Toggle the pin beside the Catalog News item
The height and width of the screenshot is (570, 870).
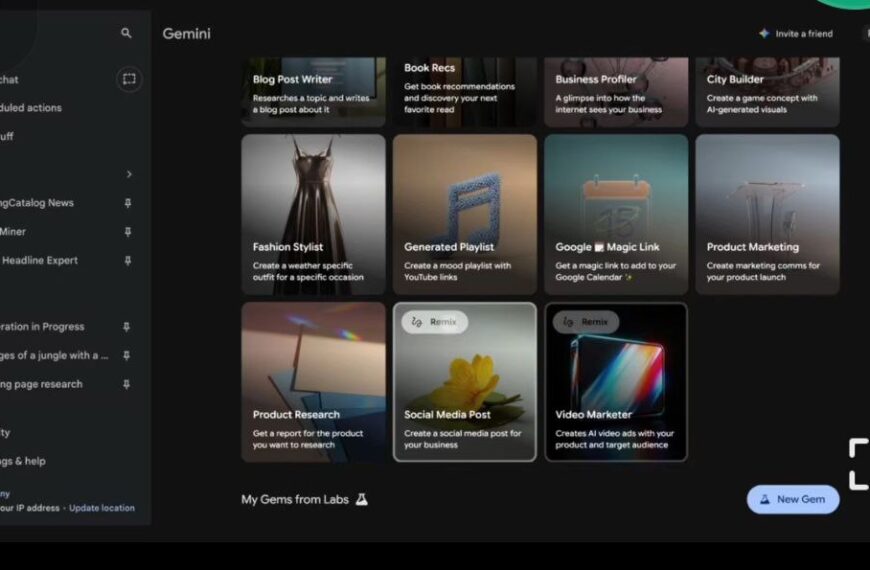coord(128,203)
